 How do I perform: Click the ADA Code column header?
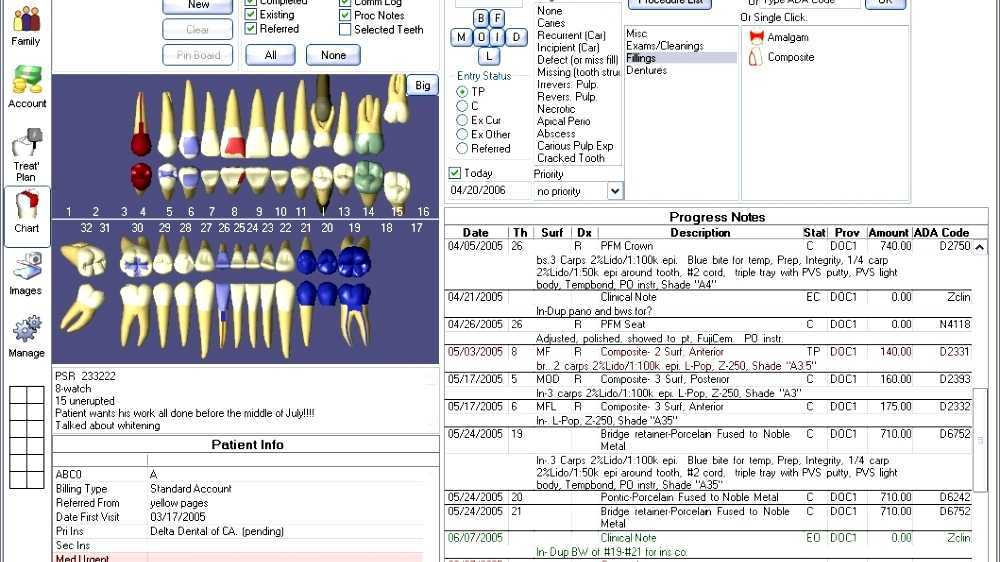[941, 233]
